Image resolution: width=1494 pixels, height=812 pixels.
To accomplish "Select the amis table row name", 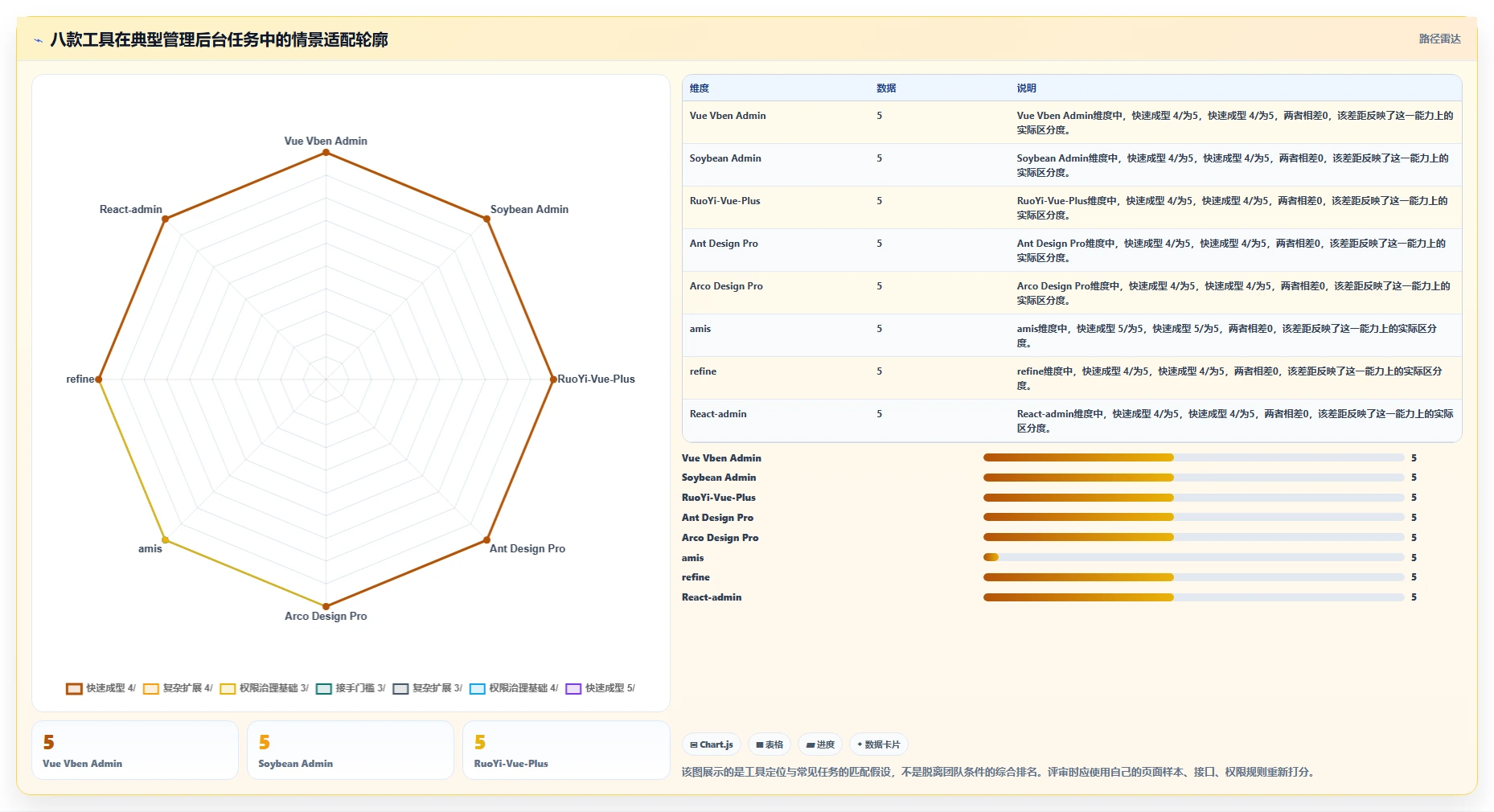I will click(x=700, y=329).
